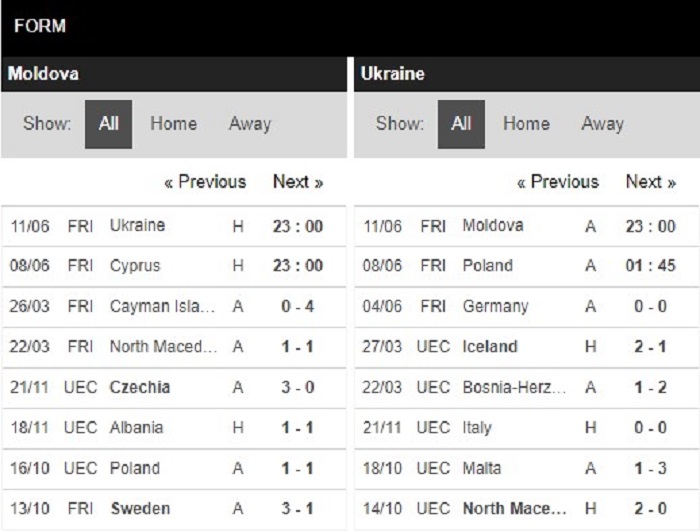Go to Next Moldova matches
700x532 pixels.
point(298,182)
